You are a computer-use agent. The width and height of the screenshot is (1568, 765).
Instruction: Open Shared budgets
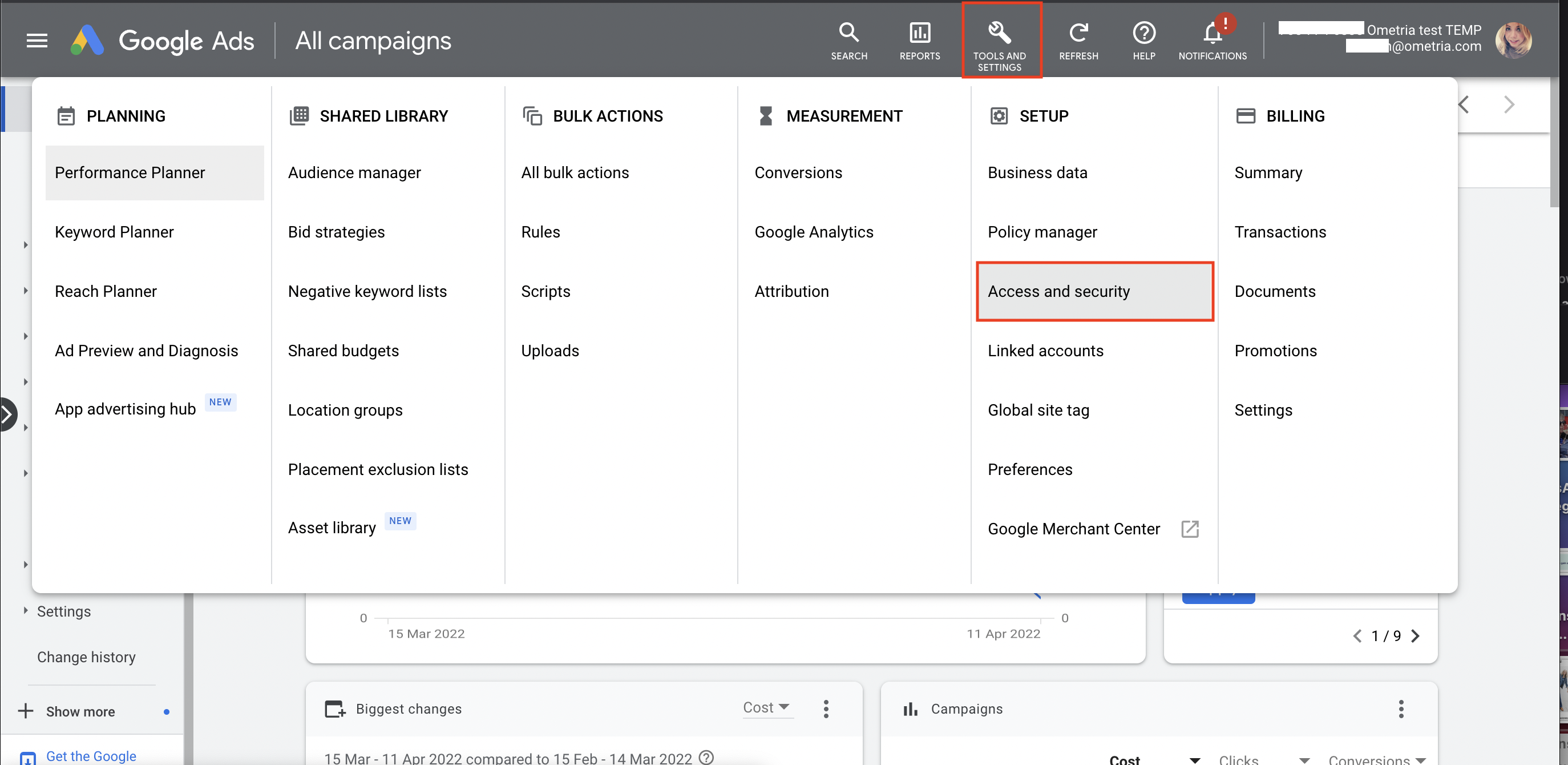(343, 351)
